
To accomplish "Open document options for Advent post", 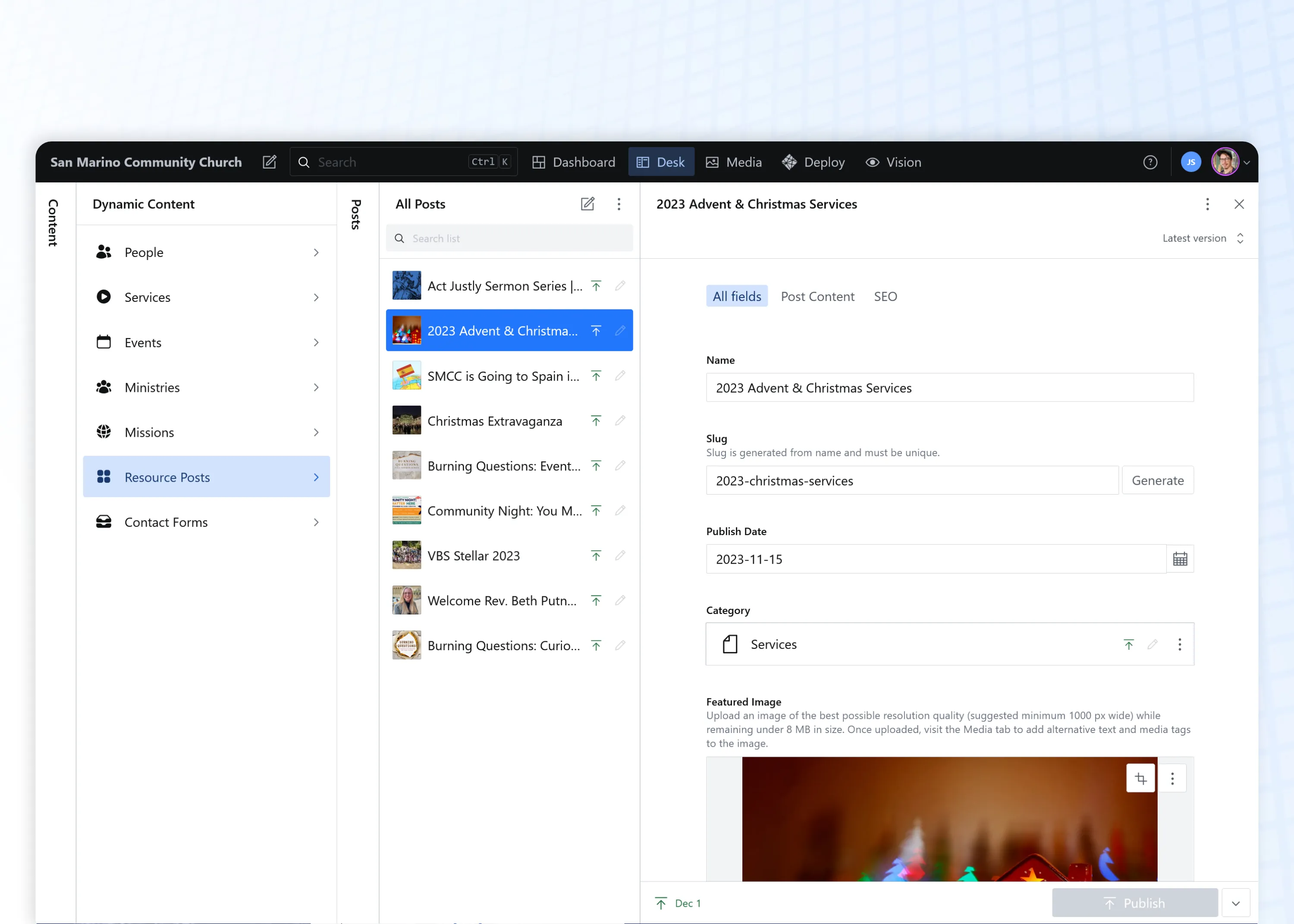I will pyautogui.click(x=1207, y=204).
